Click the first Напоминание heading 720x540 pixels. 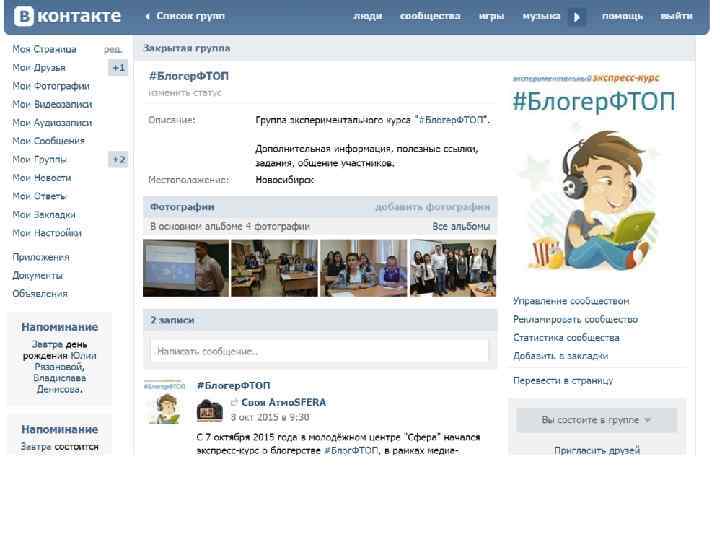(60, 327)
